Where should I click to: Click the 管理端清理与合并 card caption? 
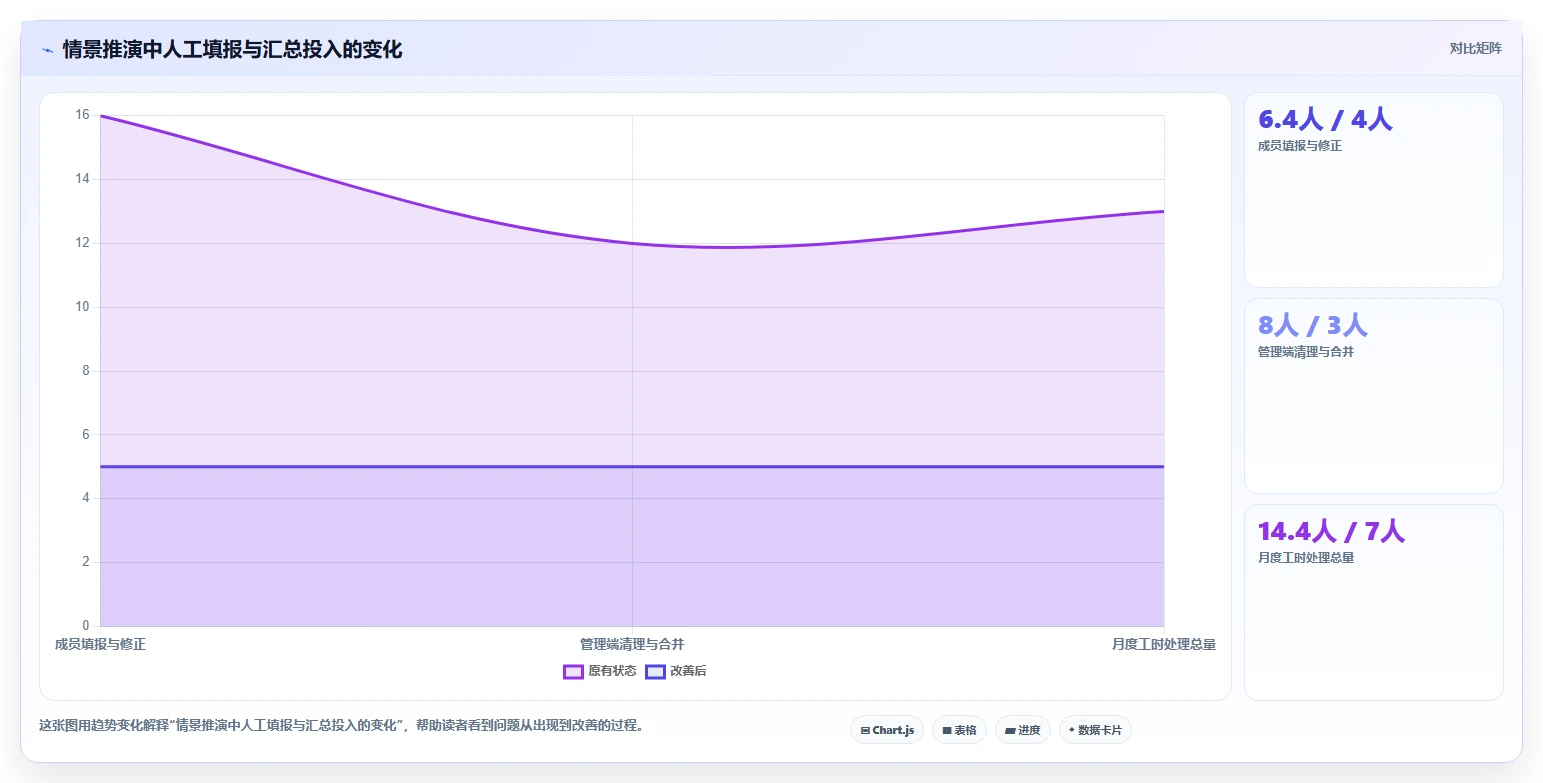coord(1306,352)
